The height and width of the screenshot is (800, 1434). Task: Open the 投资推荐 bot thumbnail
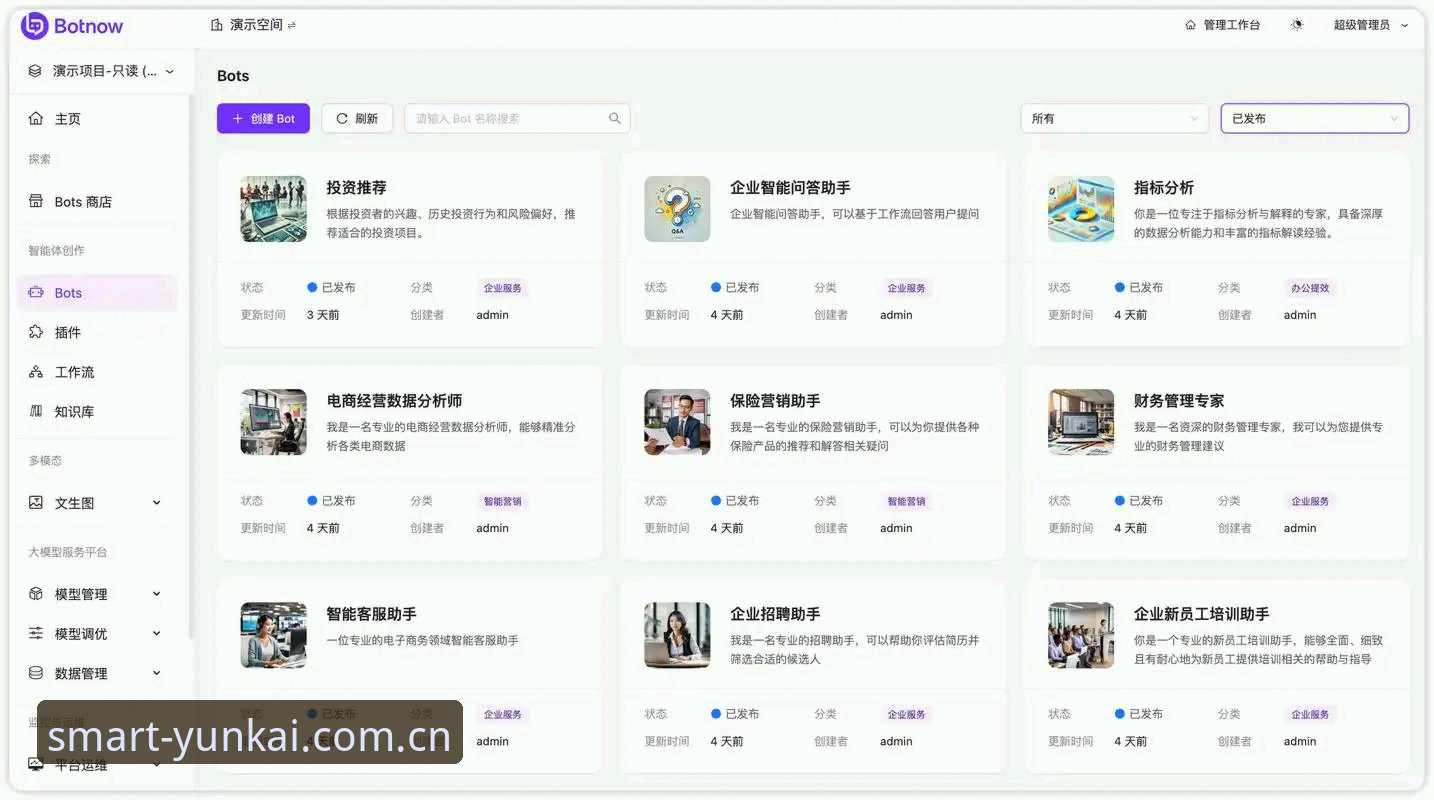pyautogui.click(x=274, y=209)
